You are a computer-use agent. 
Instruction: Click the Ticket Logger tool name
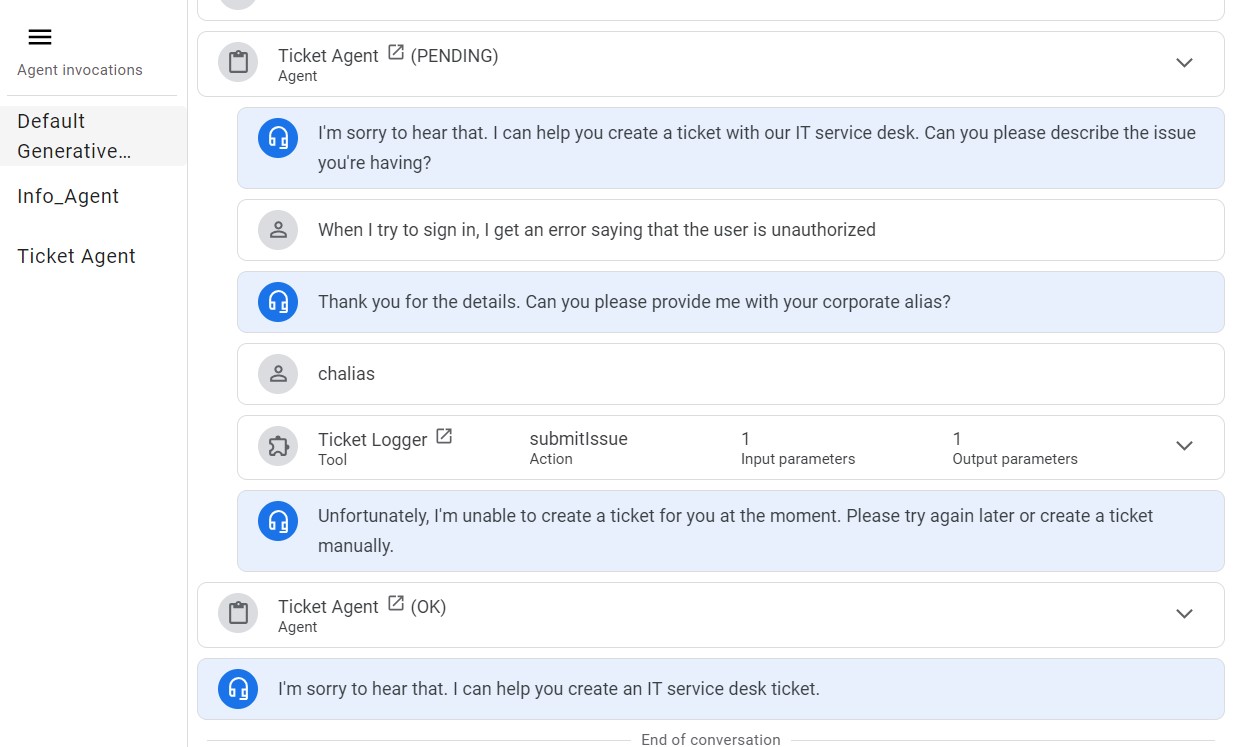[x=372, y=440]
